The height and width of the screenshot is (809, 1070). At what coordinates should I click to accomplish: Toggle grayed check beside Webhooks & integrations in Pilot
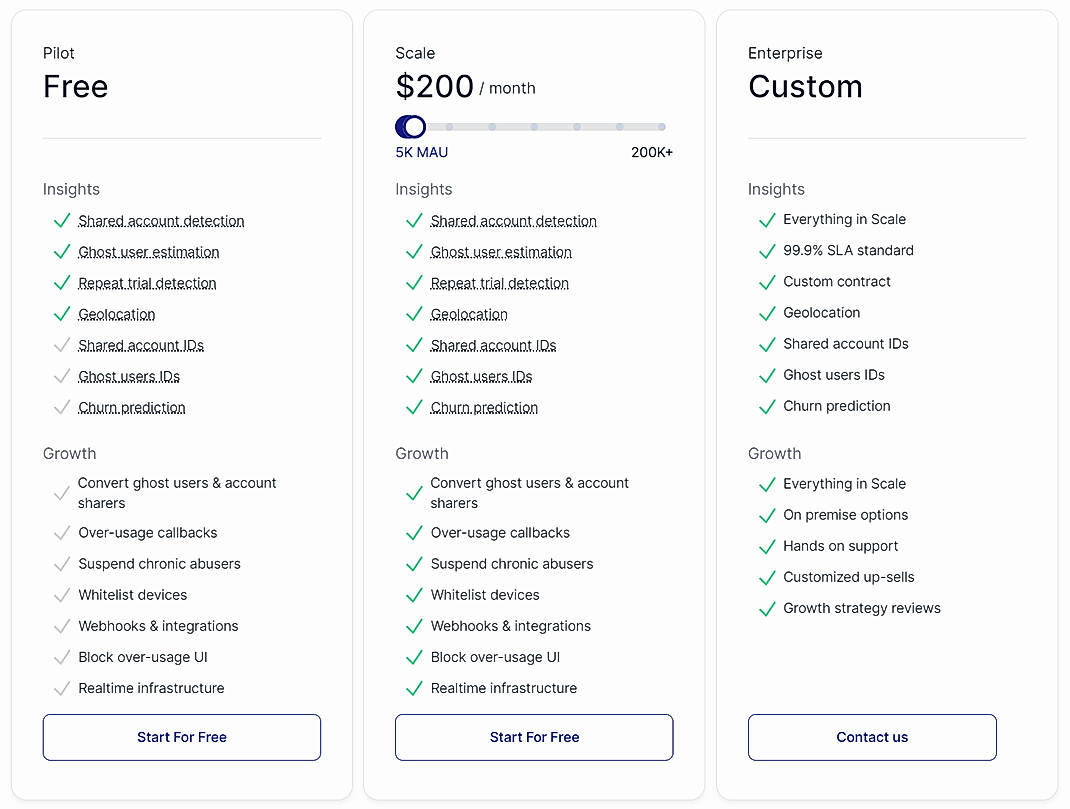pos(61,626)
